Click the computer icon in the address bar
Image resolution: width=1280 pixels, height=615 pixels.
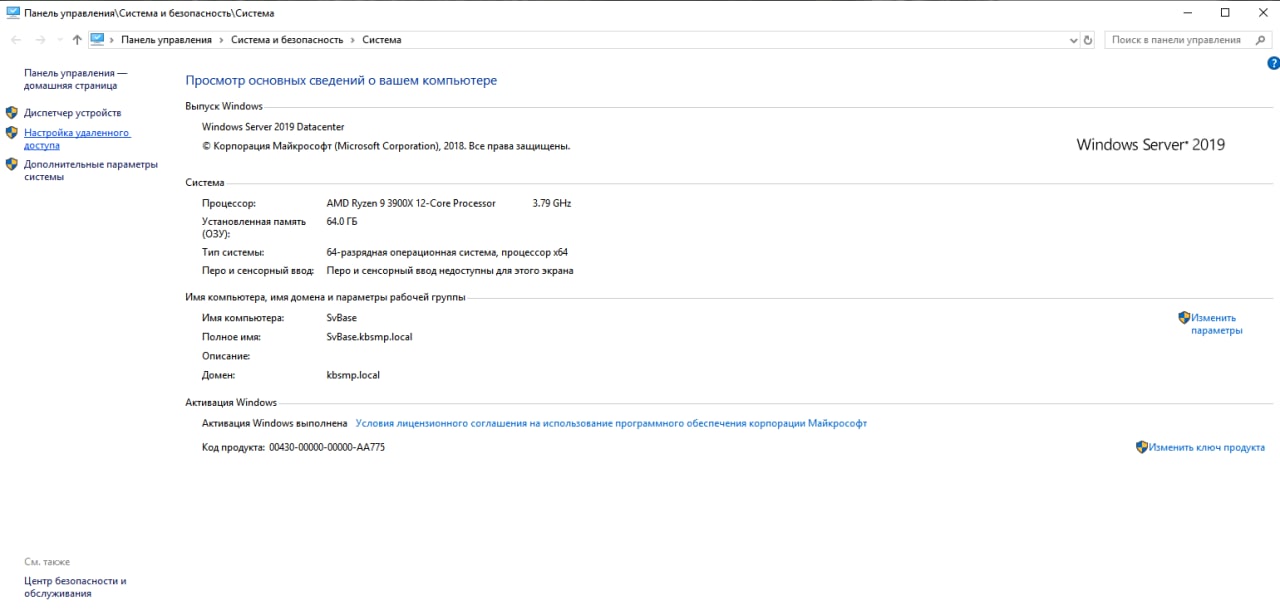(97, 40)
